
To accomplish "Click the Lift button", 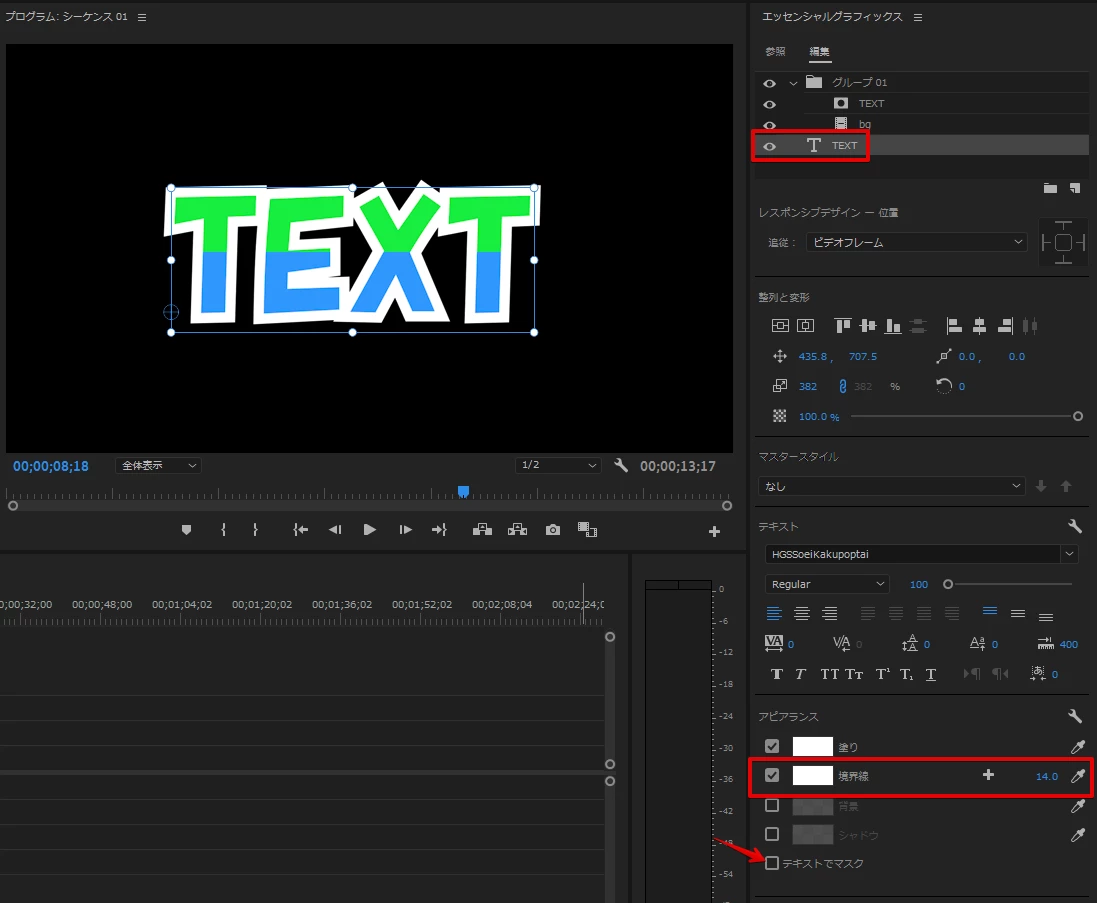I will 482,530.
